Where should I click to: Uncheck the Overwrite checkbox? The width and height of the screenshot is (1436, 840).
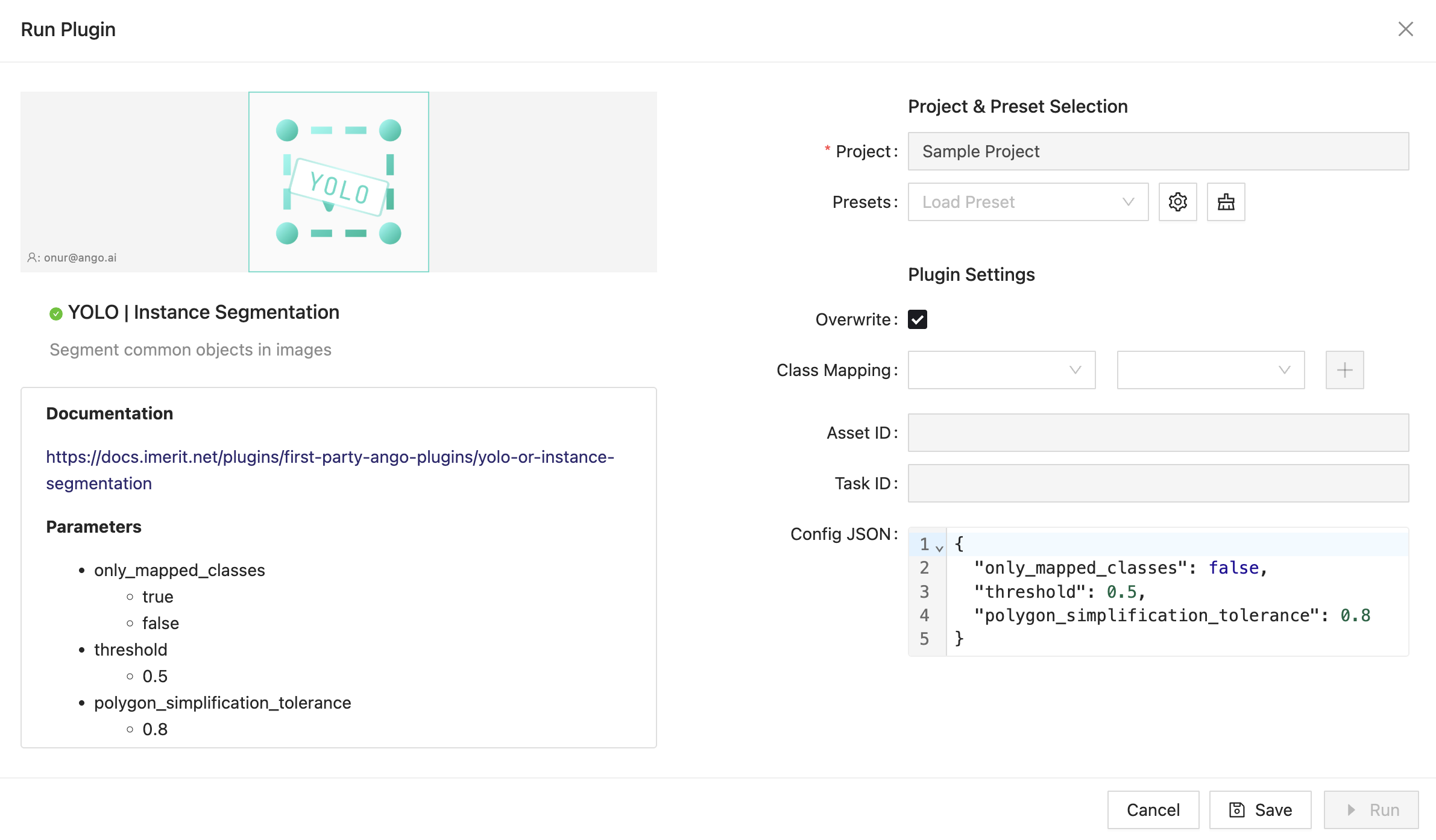pyautogui.click(x=918, y=319)
